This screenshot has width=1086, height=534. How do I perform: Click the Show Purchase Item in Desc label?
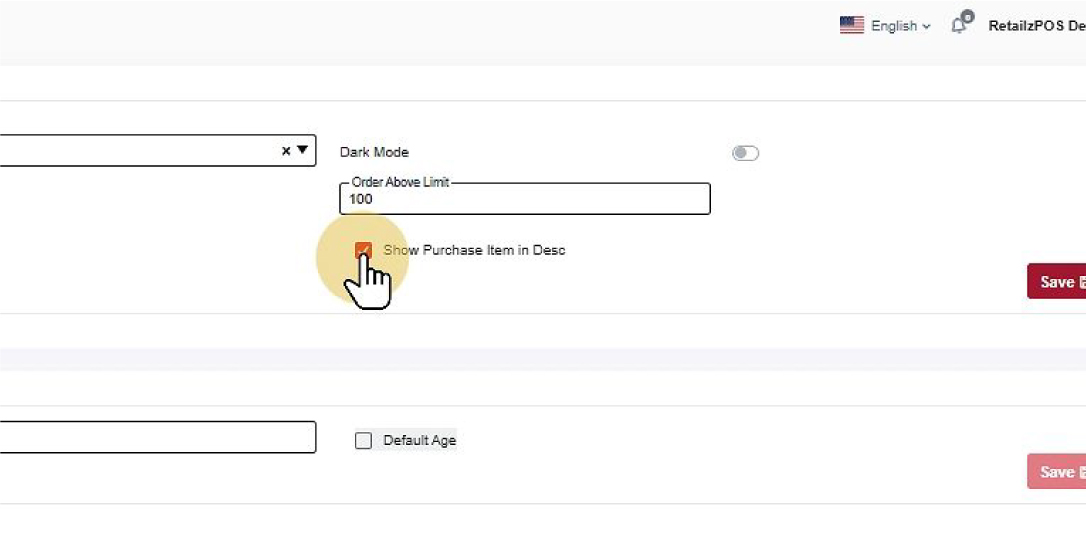(474, 250)
